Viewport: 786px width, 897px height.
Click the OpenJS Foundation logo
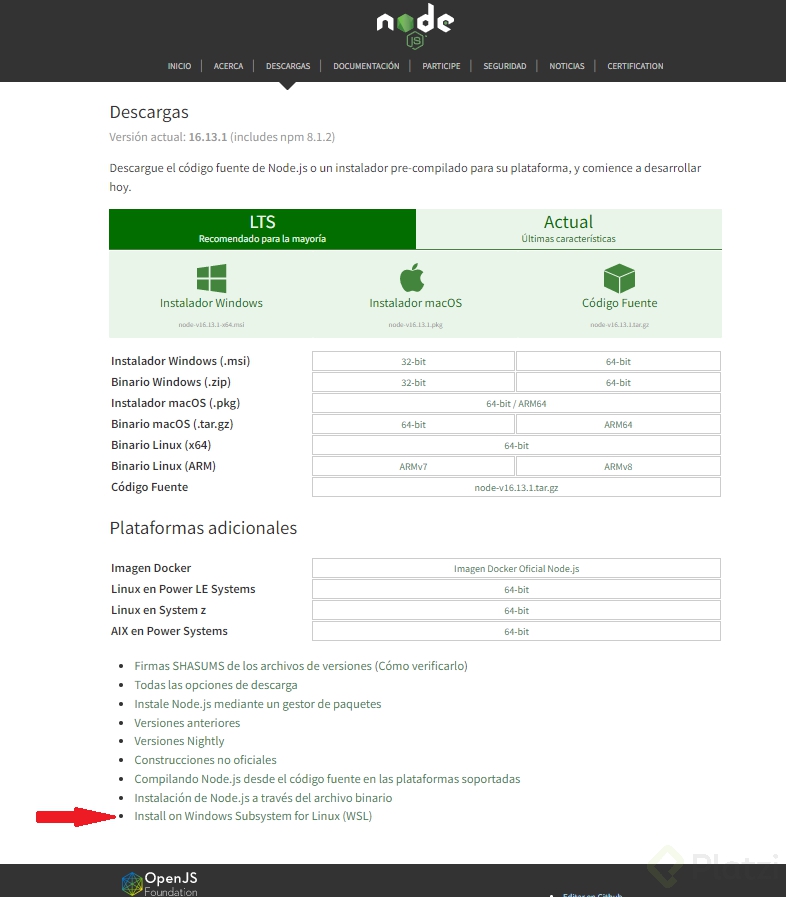click(x=160, y=883)
